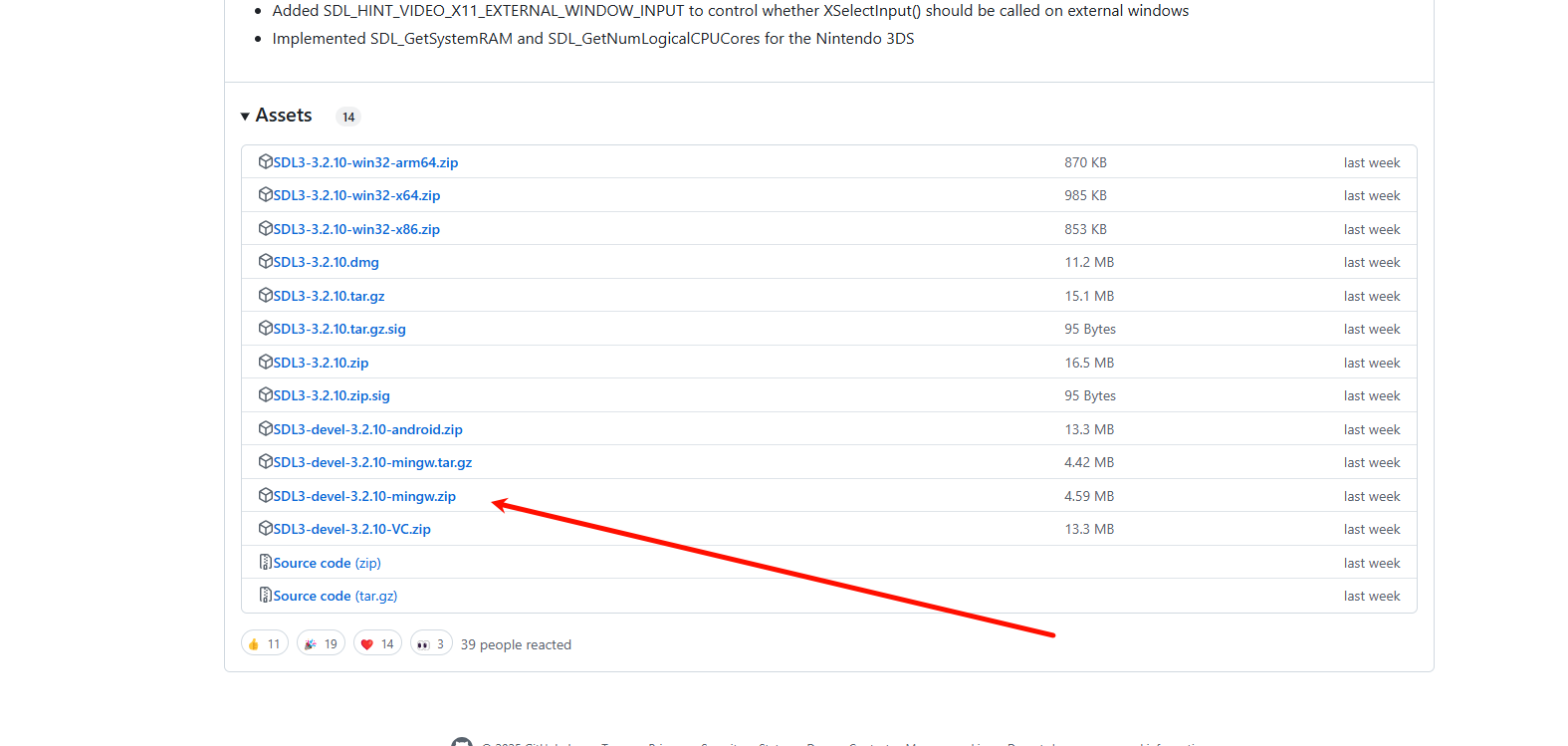The image size is (1568, 746).
Task: Click the package icon beside SDL3-3.2.10.tar.gz.sig
Action: tap(266, 328)
